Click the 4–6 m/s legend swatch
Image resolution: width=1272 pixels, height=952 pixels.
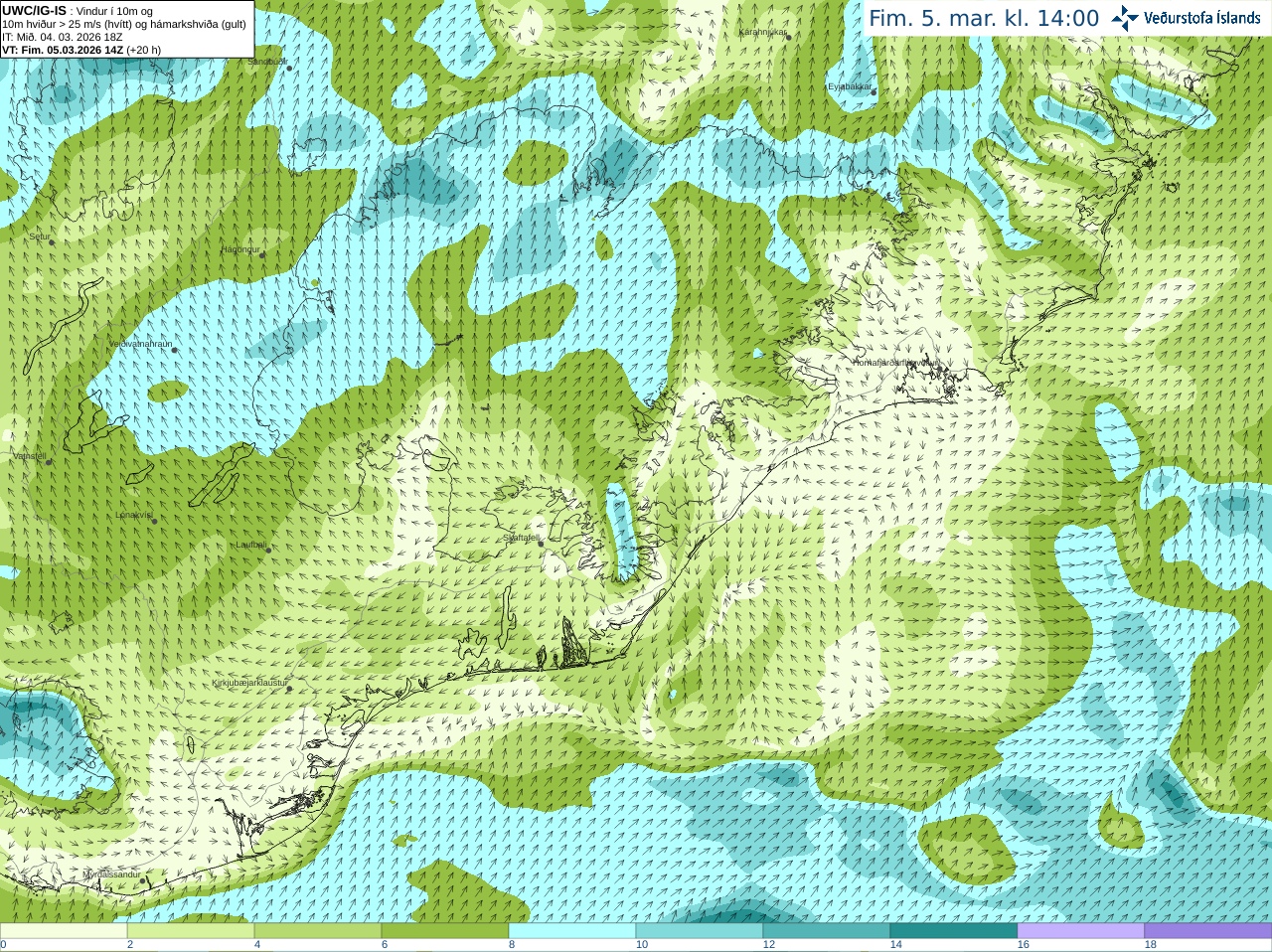pos(318,931)
